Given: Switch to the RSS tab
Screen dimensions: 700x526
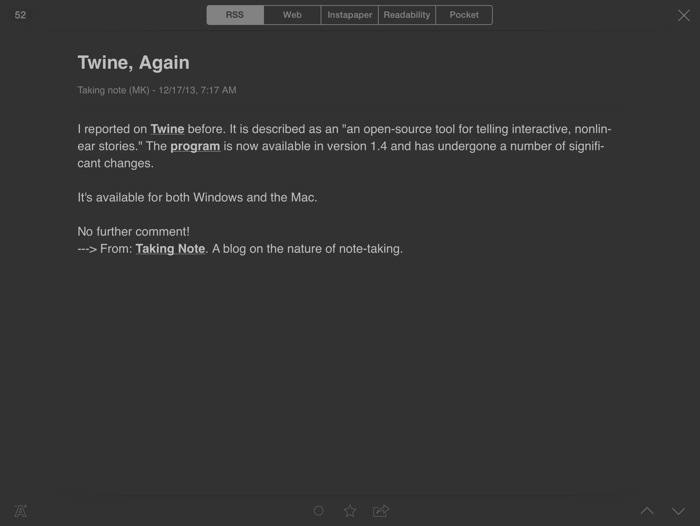Looking at the screenshot, I should click(x=235, y=15).
